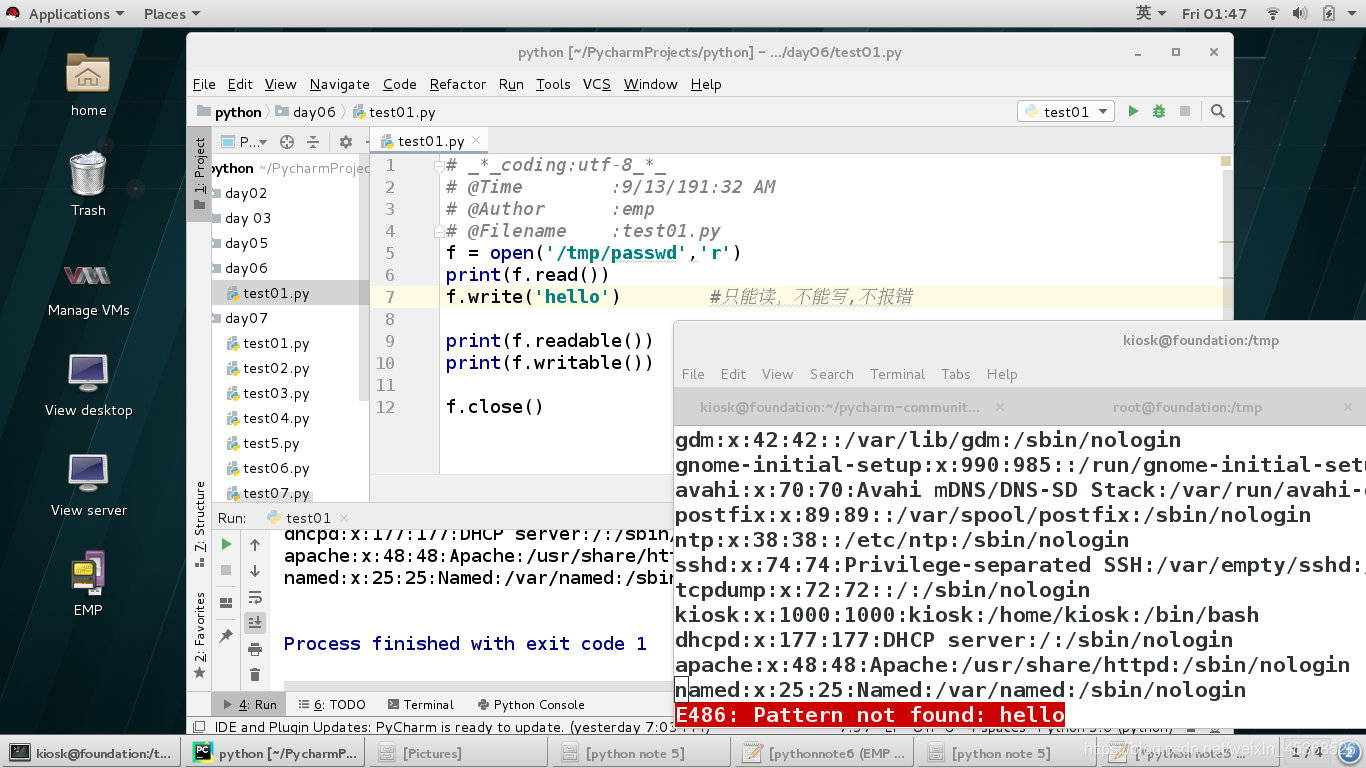Click the day06 breadcrumb
This screenshot has height=768, width=1366.
click(x=305, y=112)
